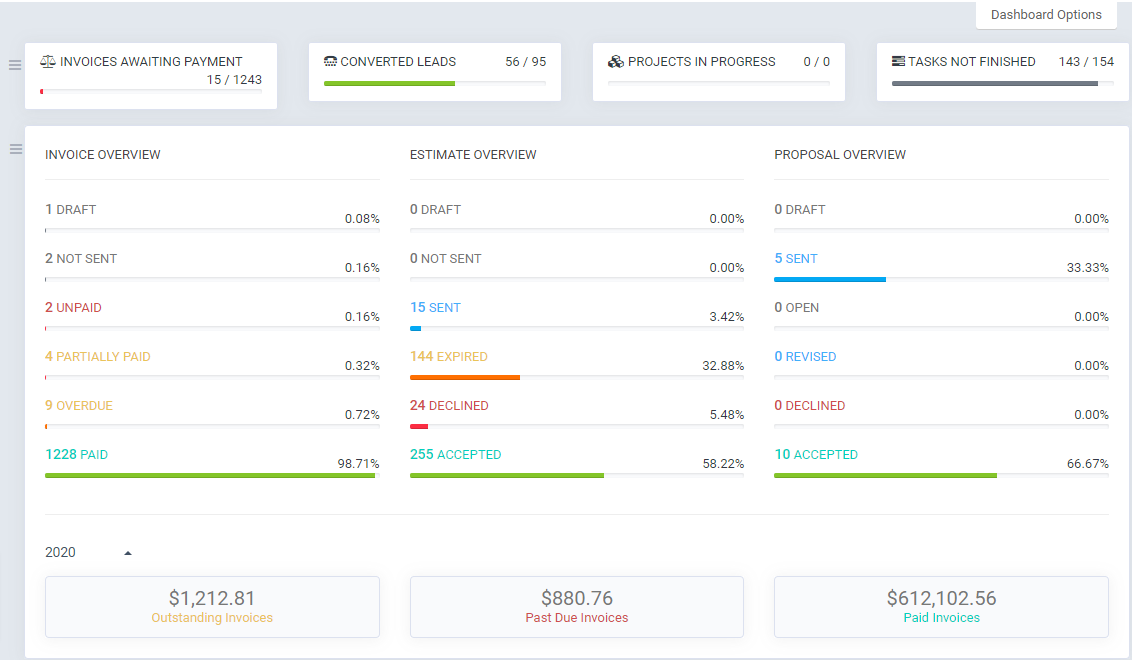The height and width of the screenshot is (660, 1132).
Task: View the 255 Accepted estimates
Action: pos(456,455)
